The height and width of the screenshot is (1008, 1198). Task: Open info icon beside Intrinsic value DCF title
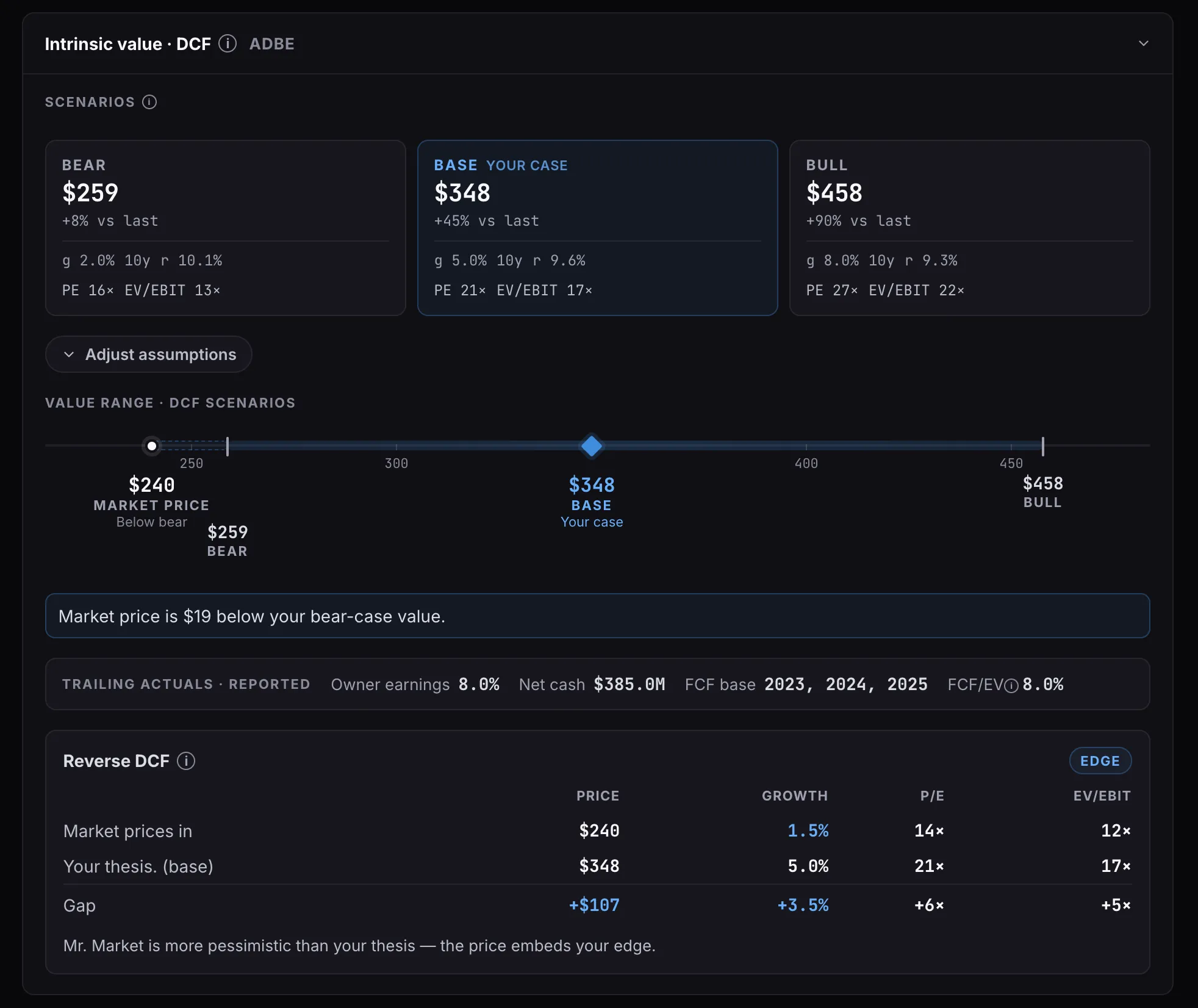(228, 43)
